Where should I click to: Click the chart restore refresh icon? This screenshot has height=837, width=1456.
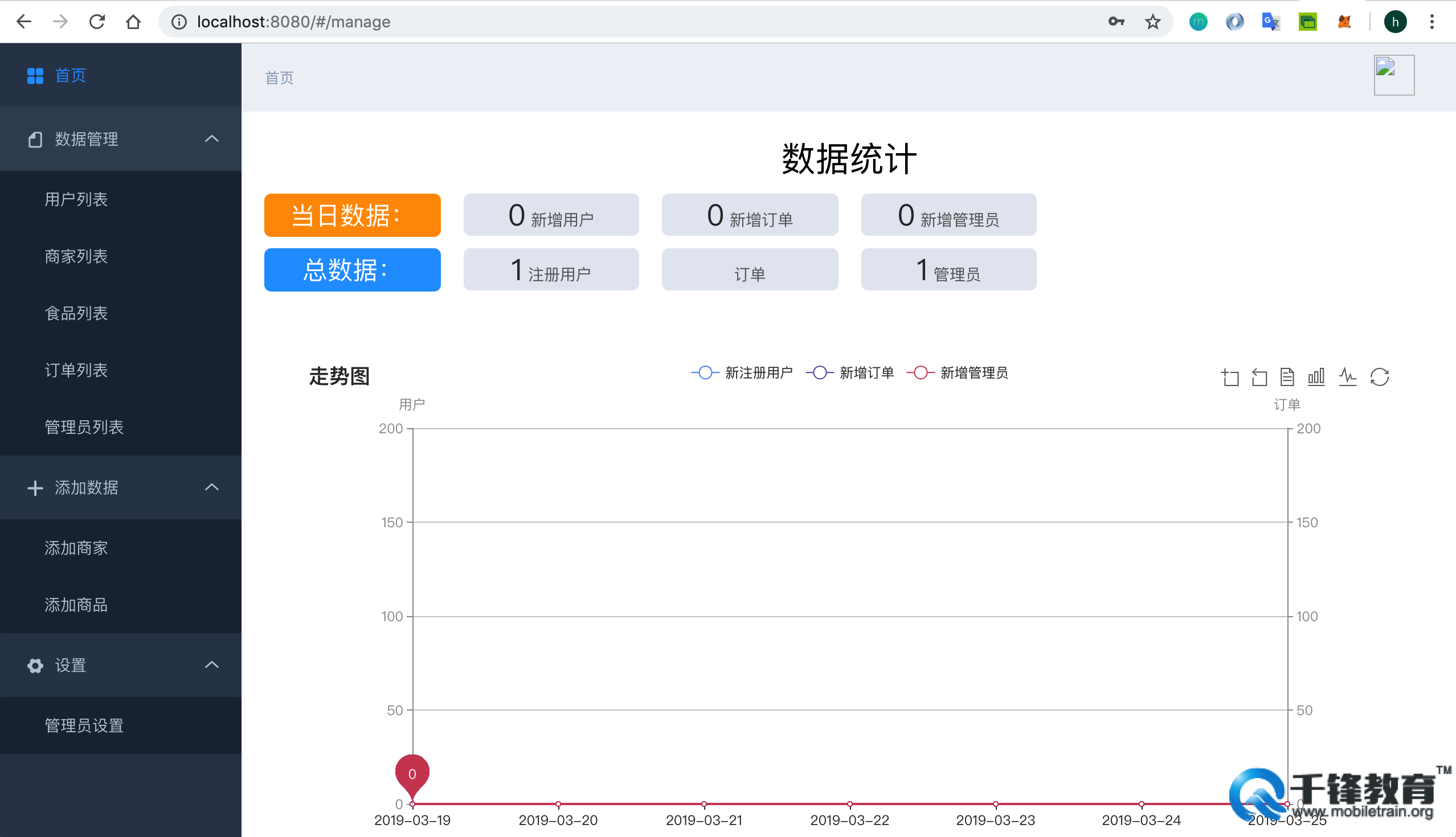tap(1380, 377)
